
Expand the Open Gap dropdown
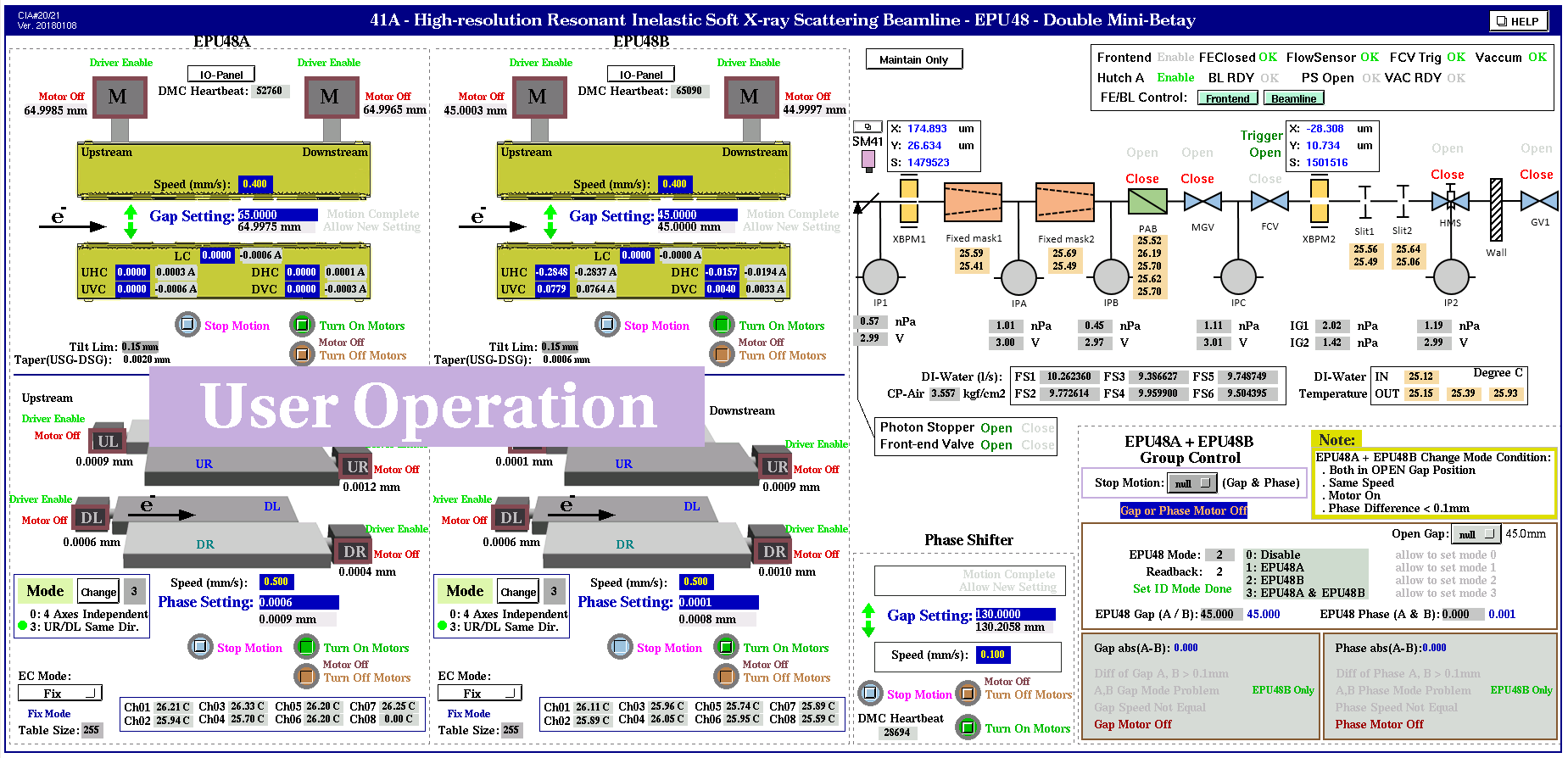[x=1476, y=534]
